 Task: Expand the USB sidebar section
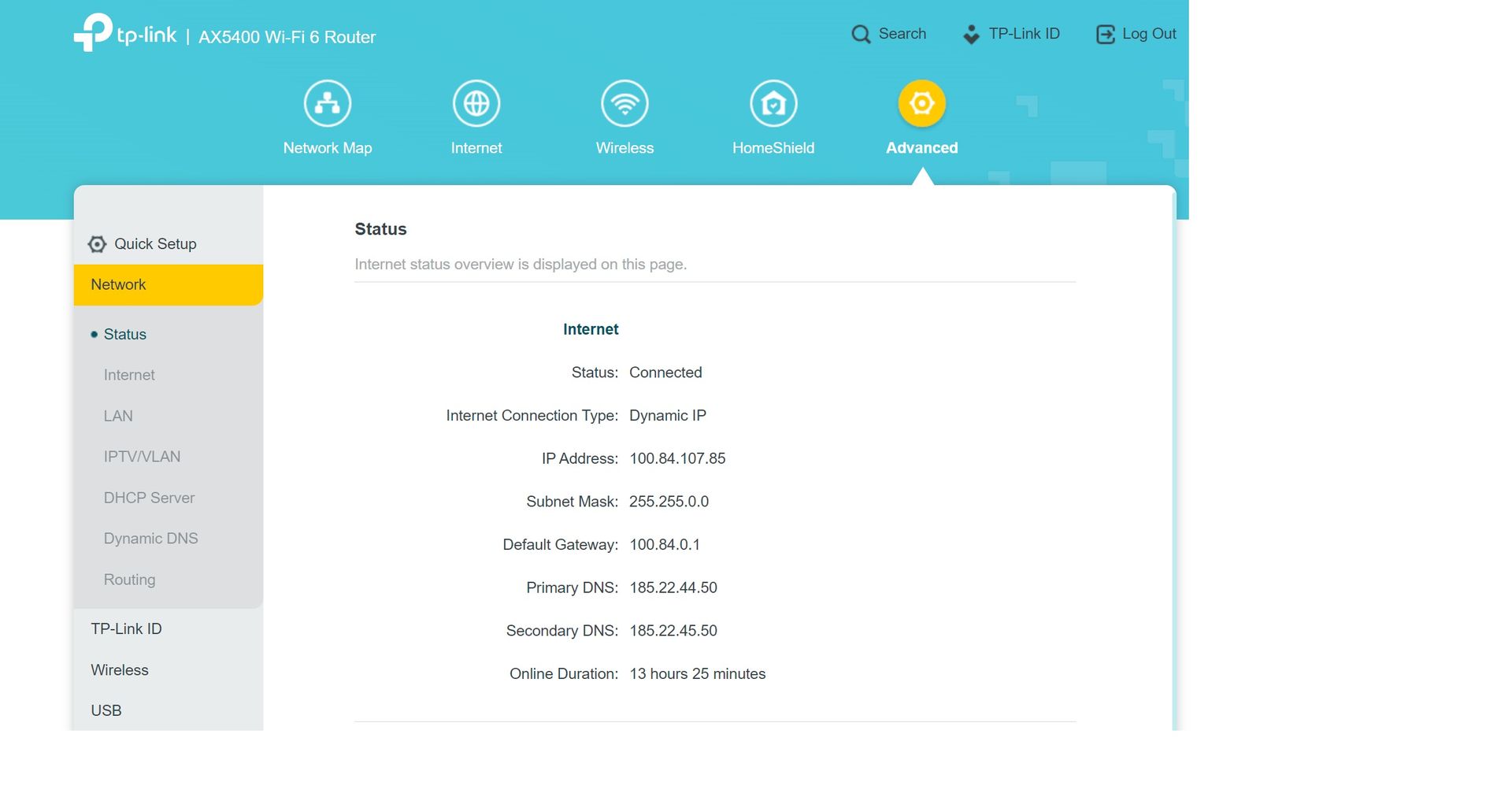coord(106,710)
